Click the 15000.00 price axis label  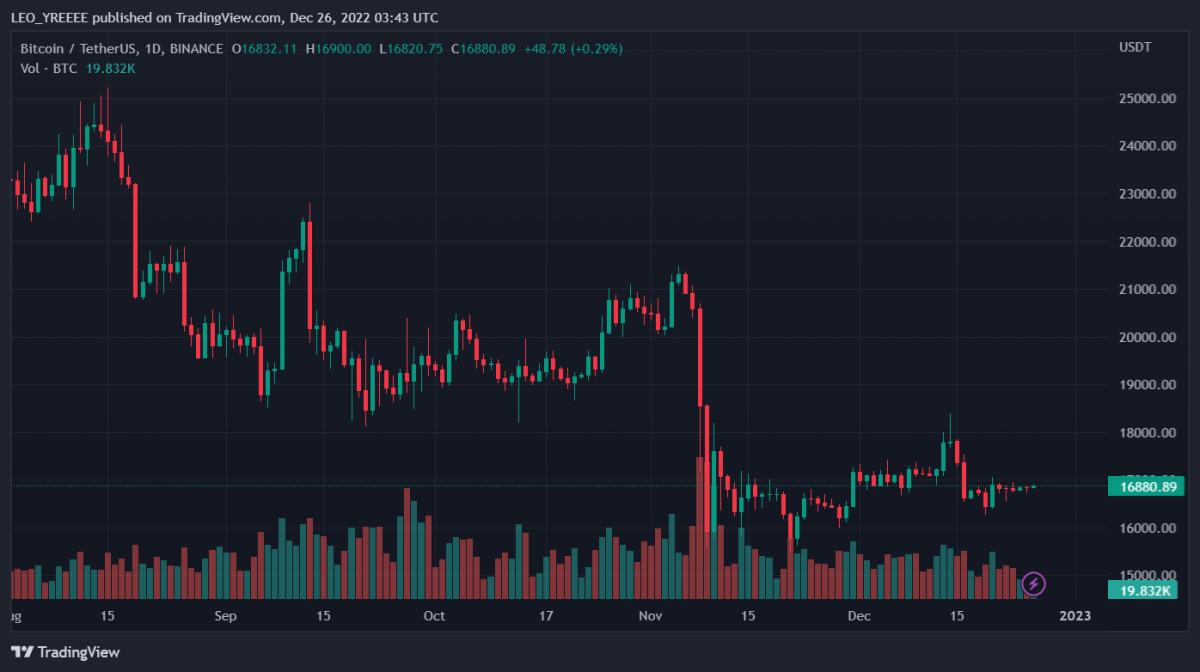click(x=1145, y=576)
